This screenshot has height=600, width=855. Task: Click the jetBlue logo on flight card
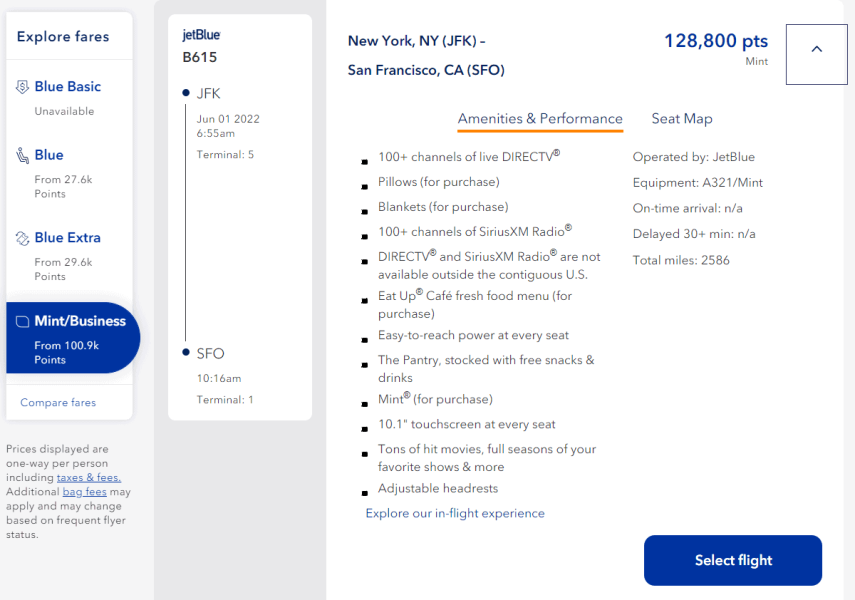tap(201, 35)
